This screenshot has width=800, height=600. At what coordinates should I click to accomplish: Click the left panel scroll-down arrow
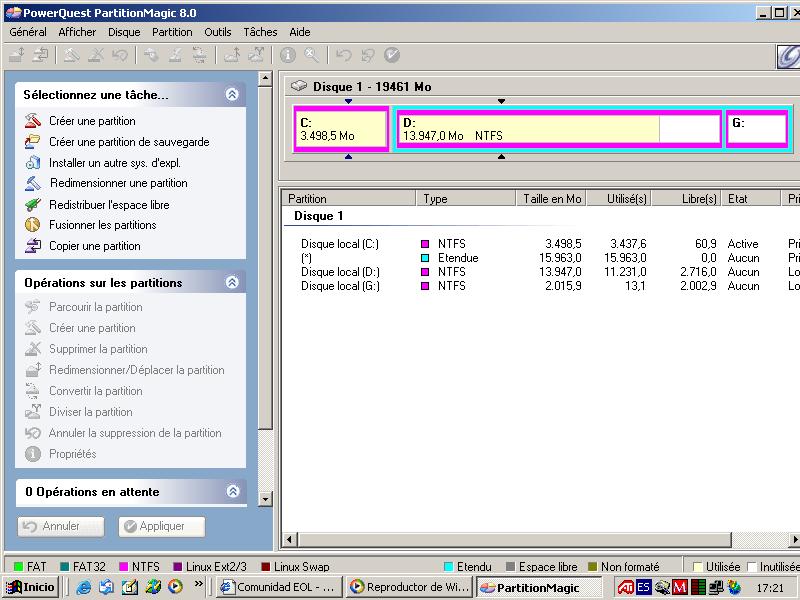[265, 498]
